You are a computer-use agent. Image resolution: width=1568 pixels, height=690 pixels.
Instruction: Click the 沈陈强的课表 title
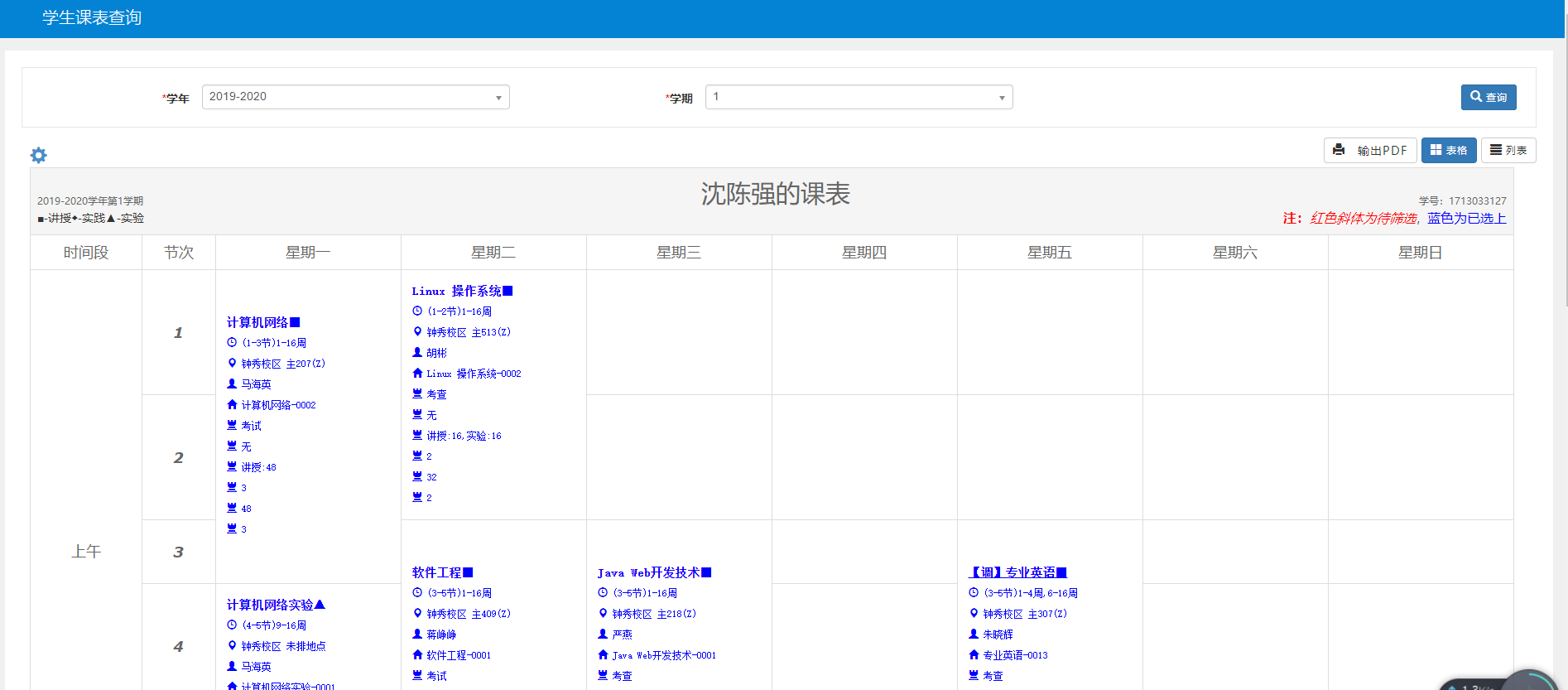point(776,194)
